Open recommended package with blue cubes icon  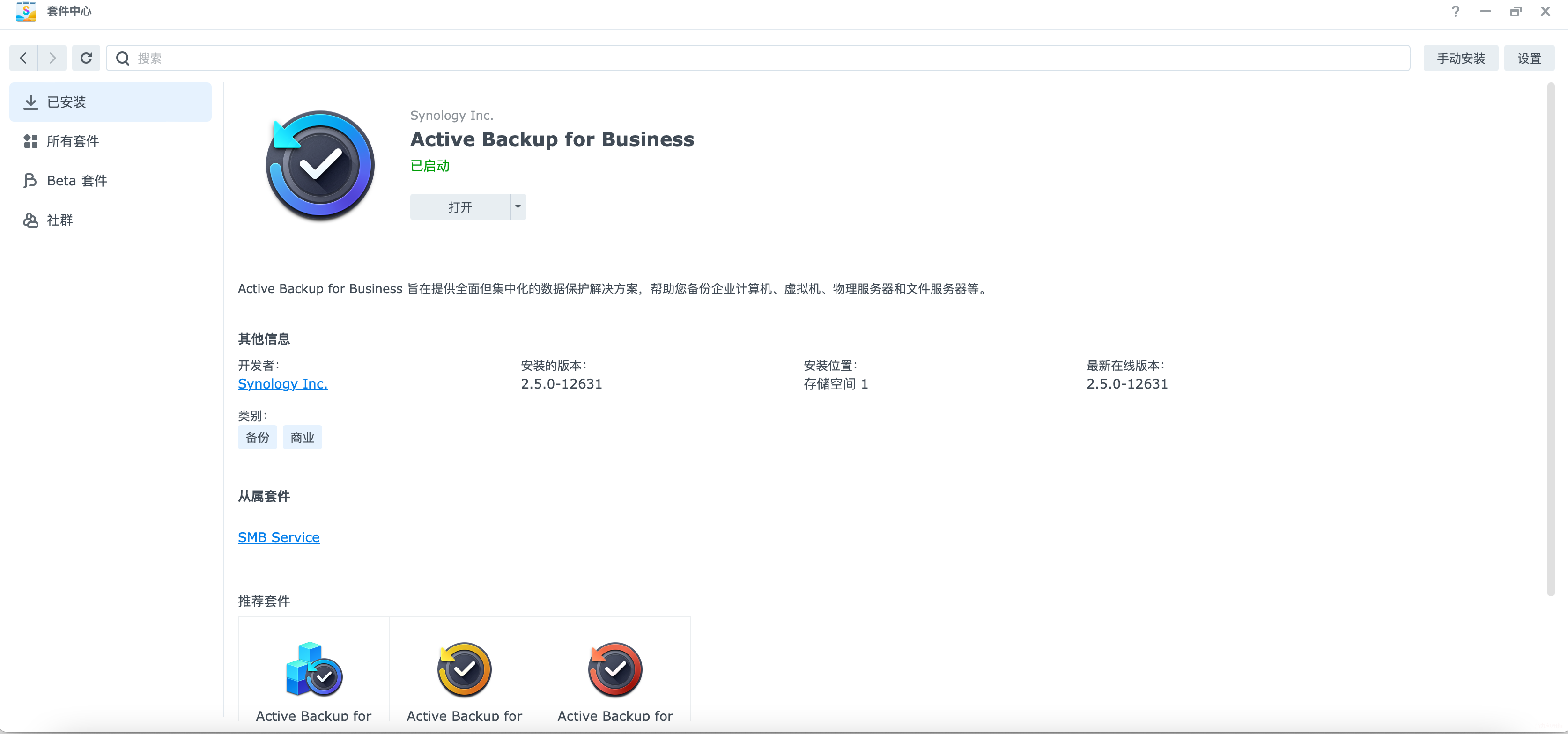coord(313,669)
